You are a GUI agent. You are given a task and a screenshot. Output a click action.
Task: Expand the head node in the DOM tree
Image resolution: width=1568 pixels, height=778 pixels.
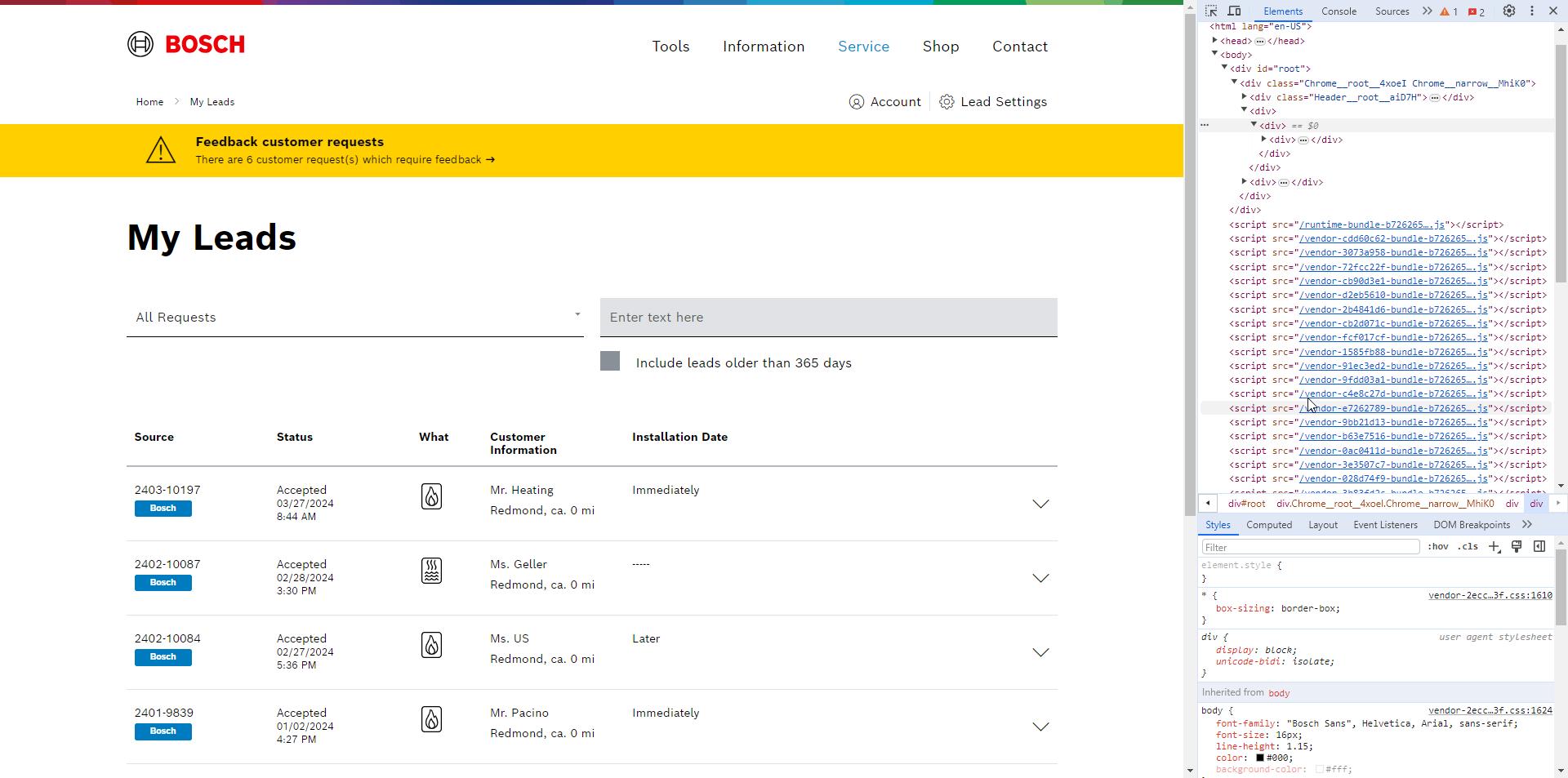[1215, 41]
